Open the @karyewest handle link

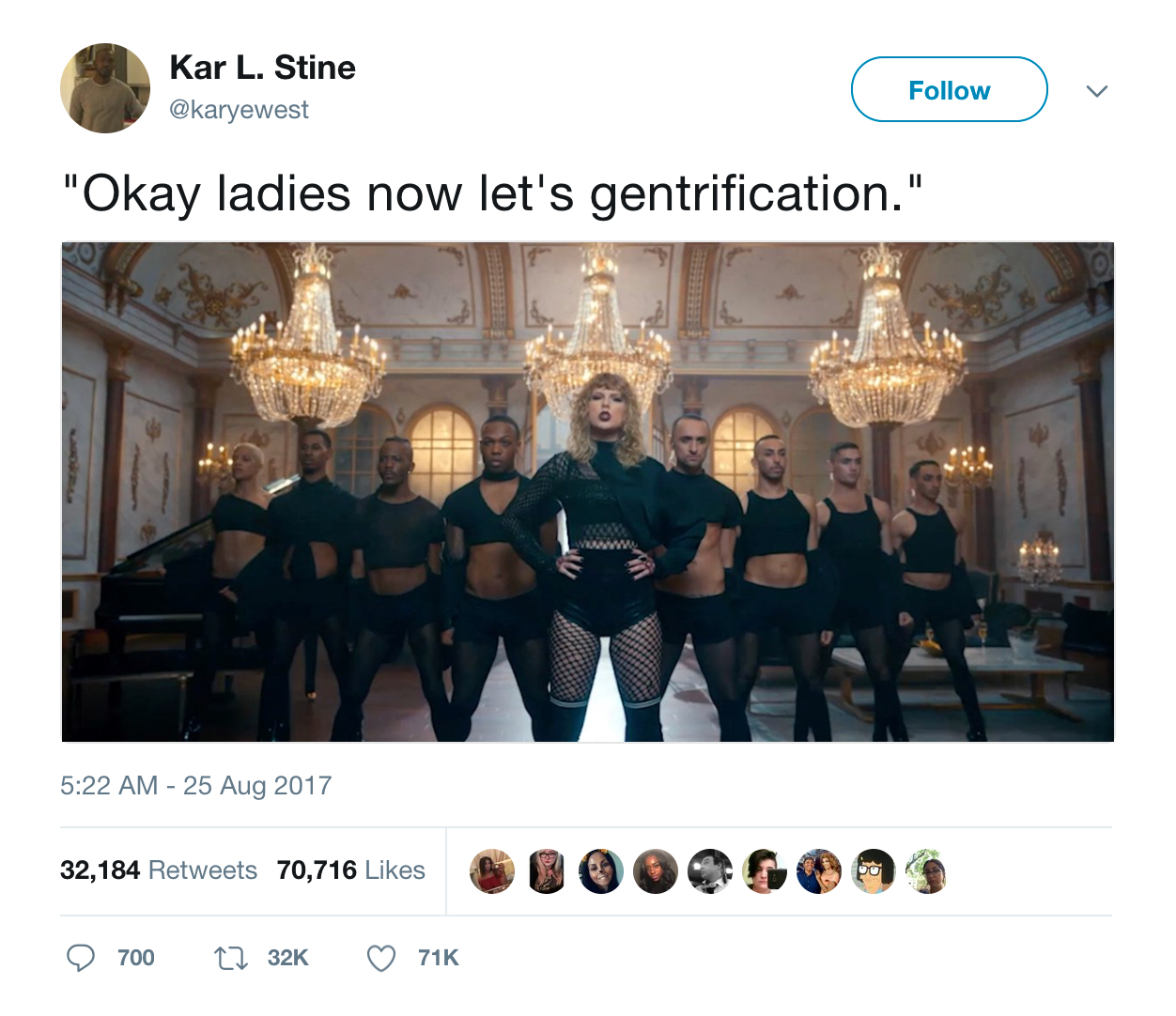point(239,110)
